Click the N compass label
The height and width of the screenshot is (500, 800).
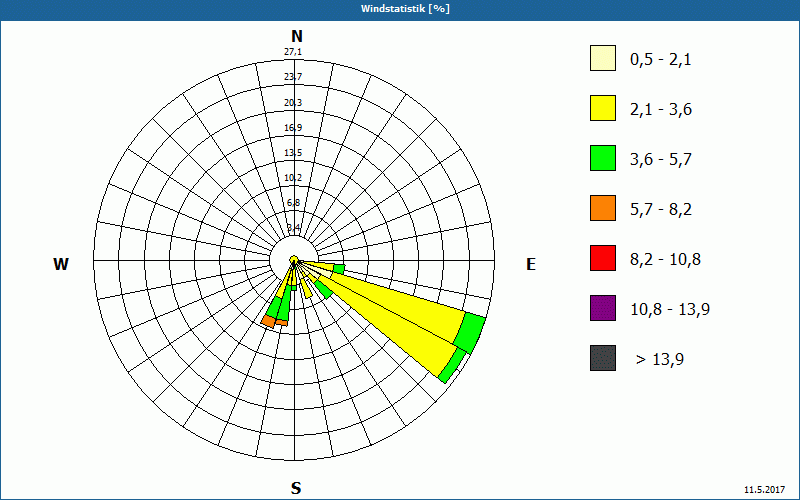[x=296, y=36]
